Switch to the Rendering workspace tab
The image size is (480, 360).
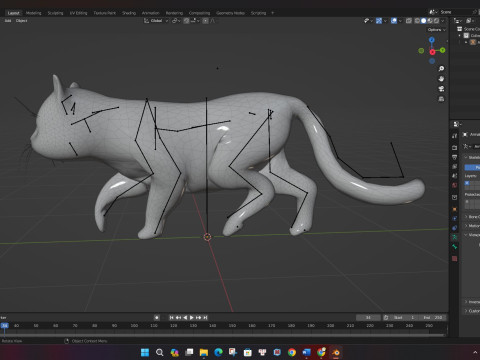tap(174, 13)
